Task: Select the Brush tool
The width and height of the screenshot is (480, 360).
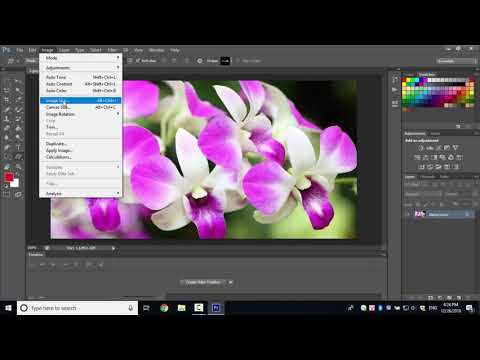Action: click(18, 109)
